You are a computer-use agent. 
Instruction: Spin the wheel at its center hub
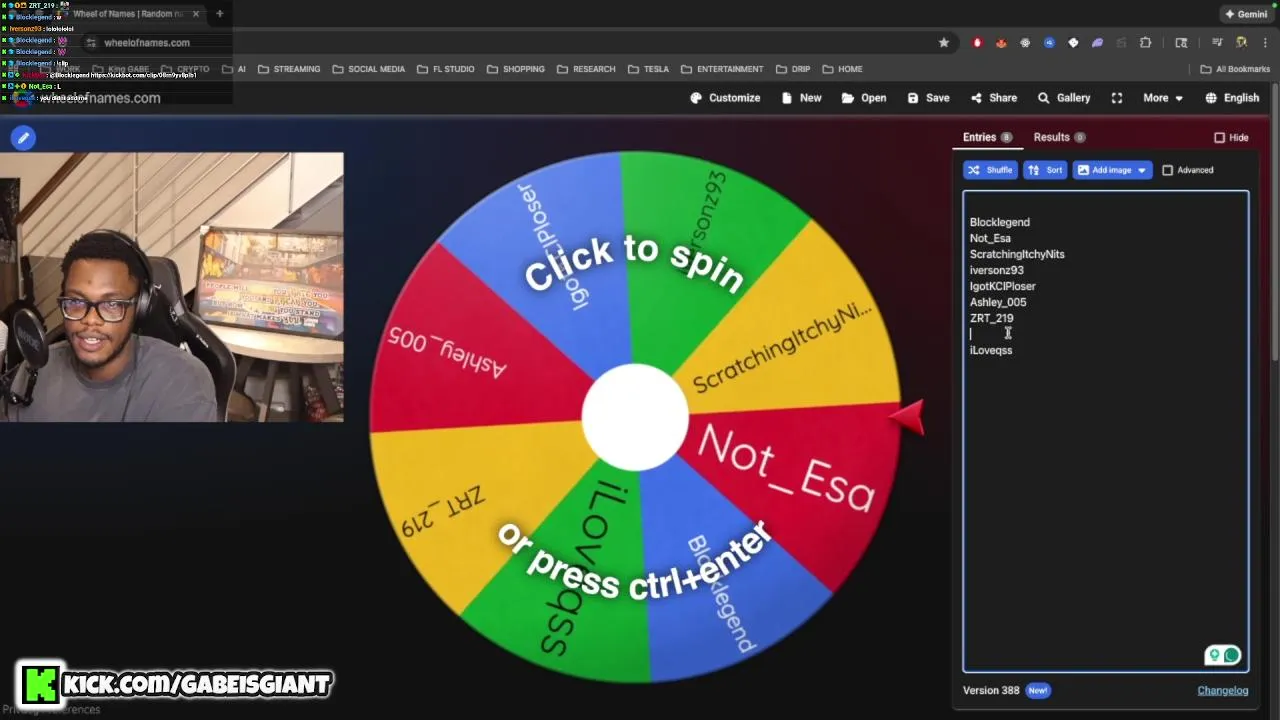click(635, 417)
